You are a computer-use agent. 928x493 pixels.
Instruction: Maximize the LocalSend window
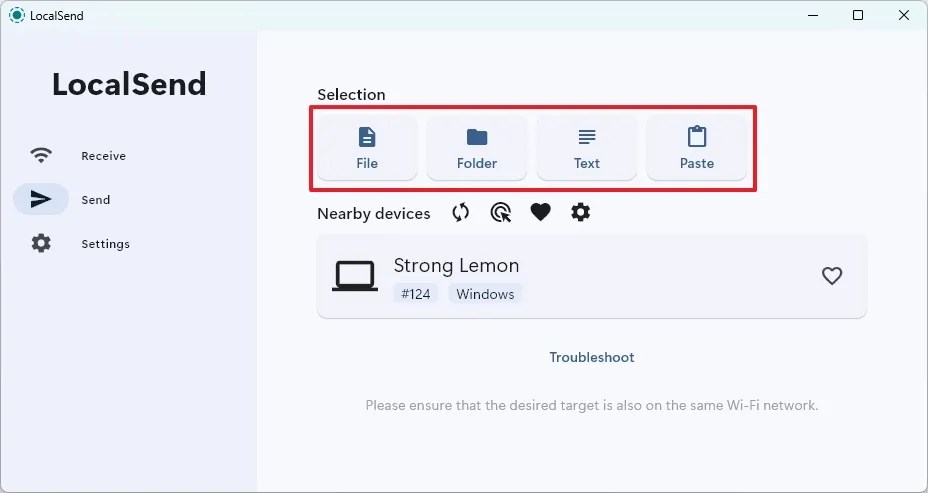[858, 15]
